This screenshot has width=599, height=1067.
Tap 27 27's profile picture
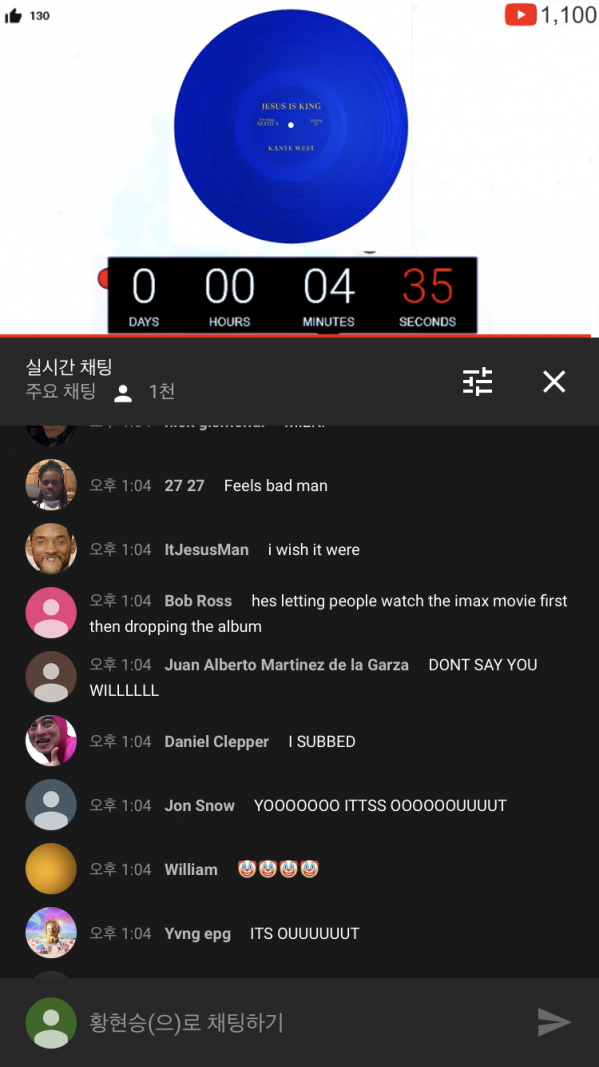coord(51,485)
